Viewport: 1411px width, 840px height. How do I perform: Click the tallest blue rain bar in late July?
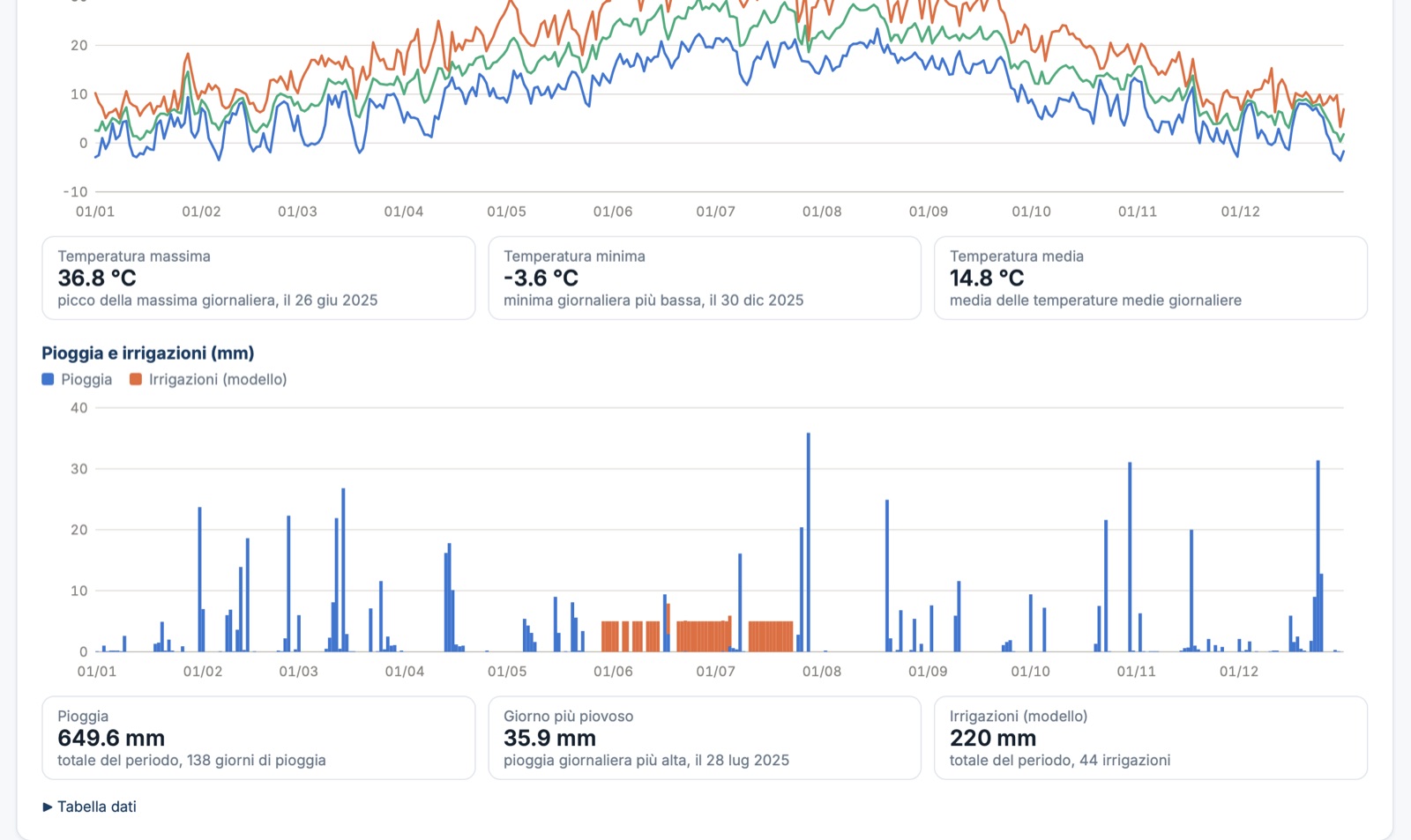point(808,542)
